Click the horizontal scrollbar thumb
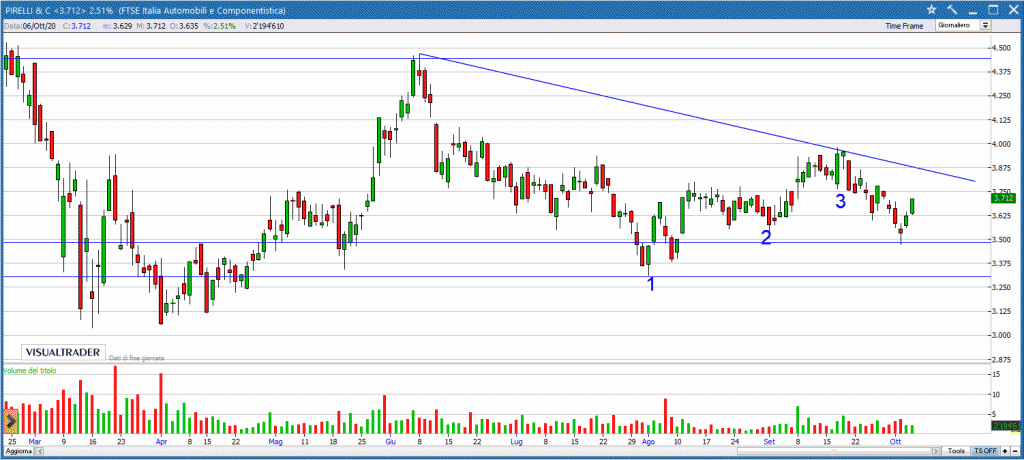Image resolution: width=1024 pixels, height=460 pixels. (834, 451)
